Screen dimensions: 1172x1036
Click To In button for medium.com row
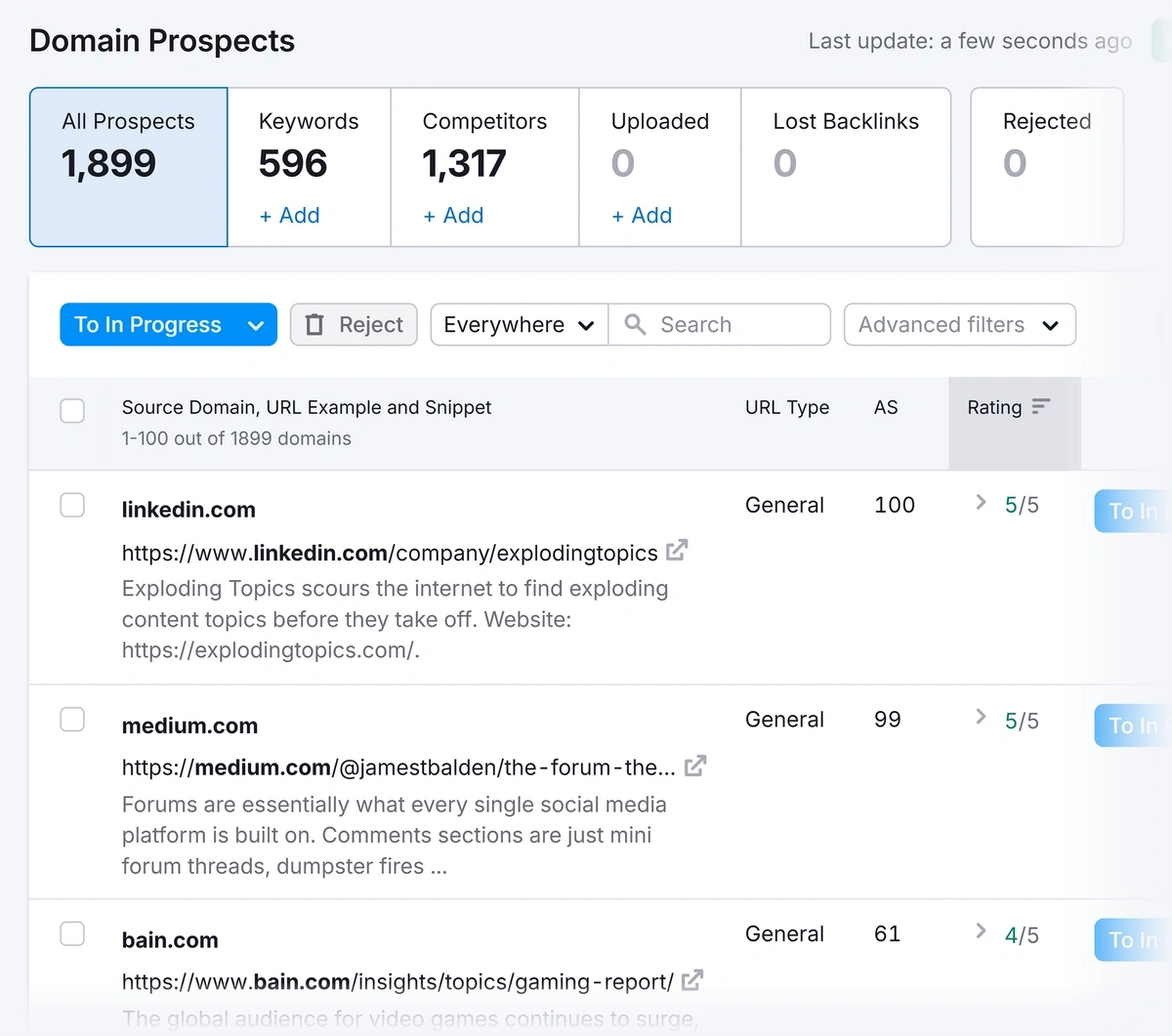click(x=1133, y=725)
